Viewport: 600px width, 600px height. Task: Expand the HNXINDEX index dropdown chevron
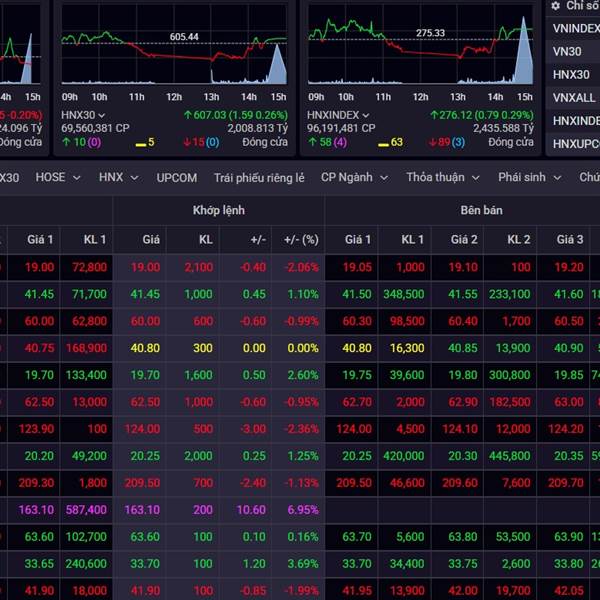[365, 115]
